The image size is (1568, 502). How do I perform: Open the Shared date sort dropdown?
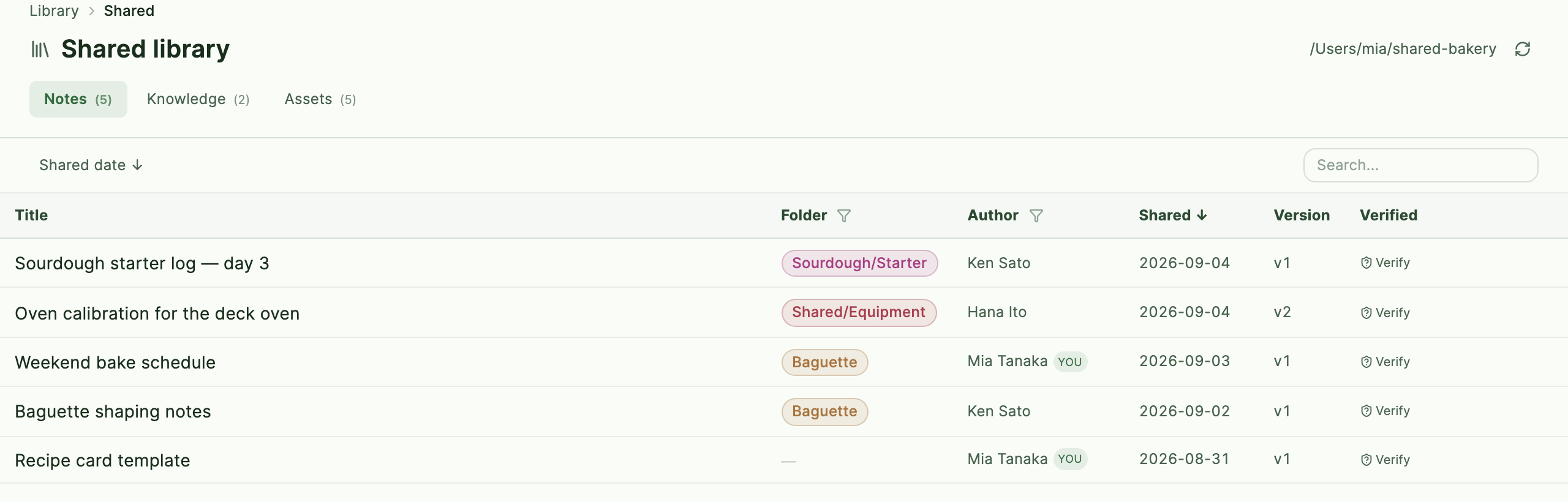[x=91, y=165]
